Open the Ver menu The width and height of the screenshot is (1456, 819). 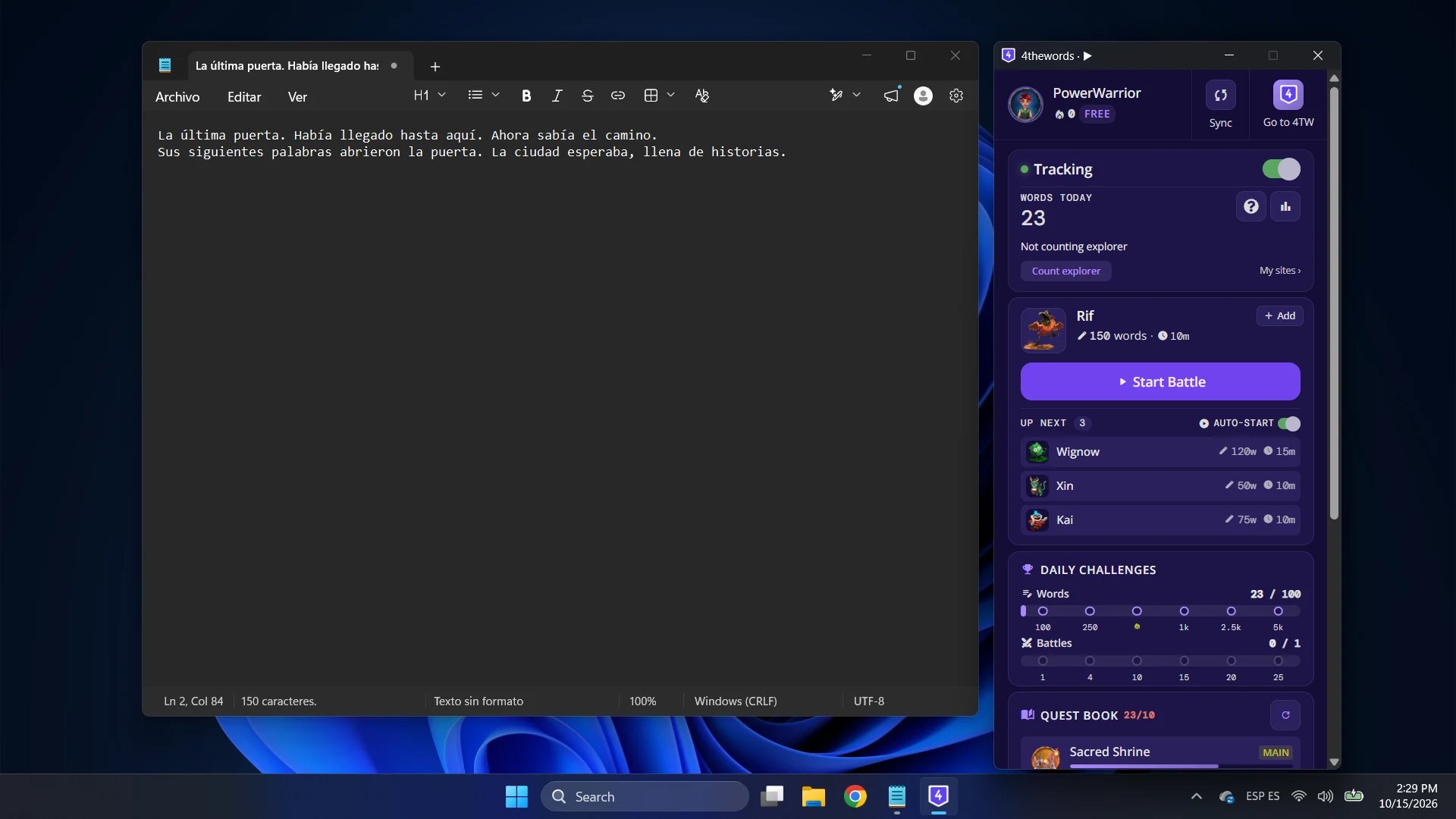(x=297, y=97)
